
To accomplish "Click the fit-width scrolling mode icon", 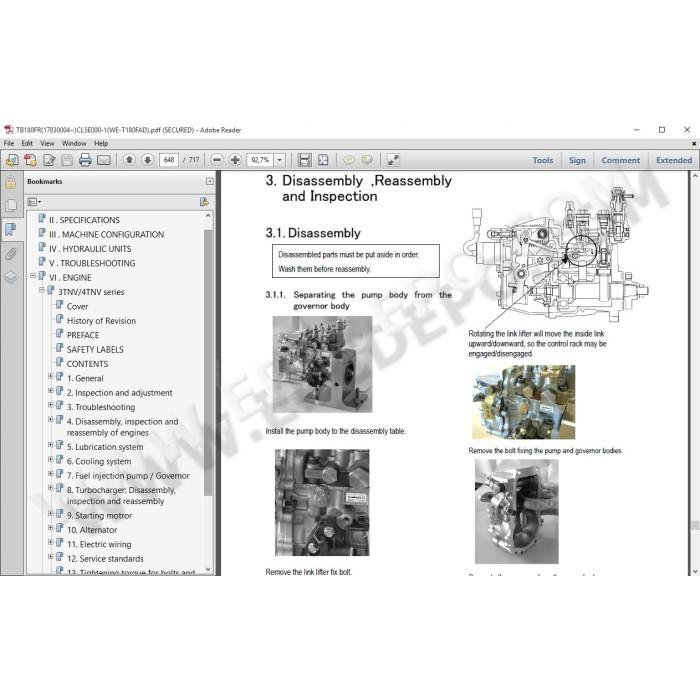I will [x=304, y=159].
